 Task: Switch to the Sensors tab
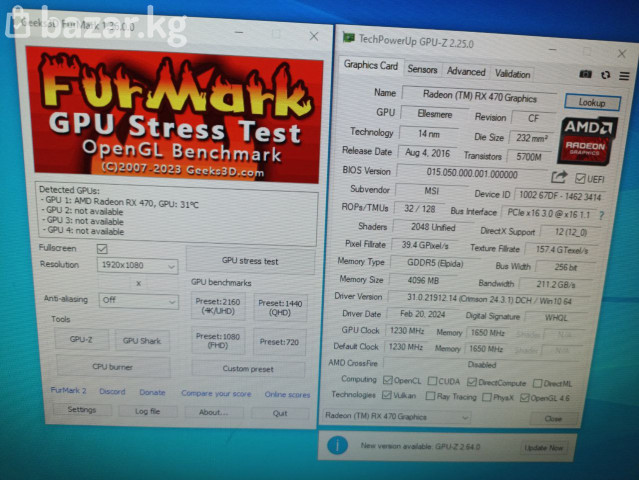422,70
